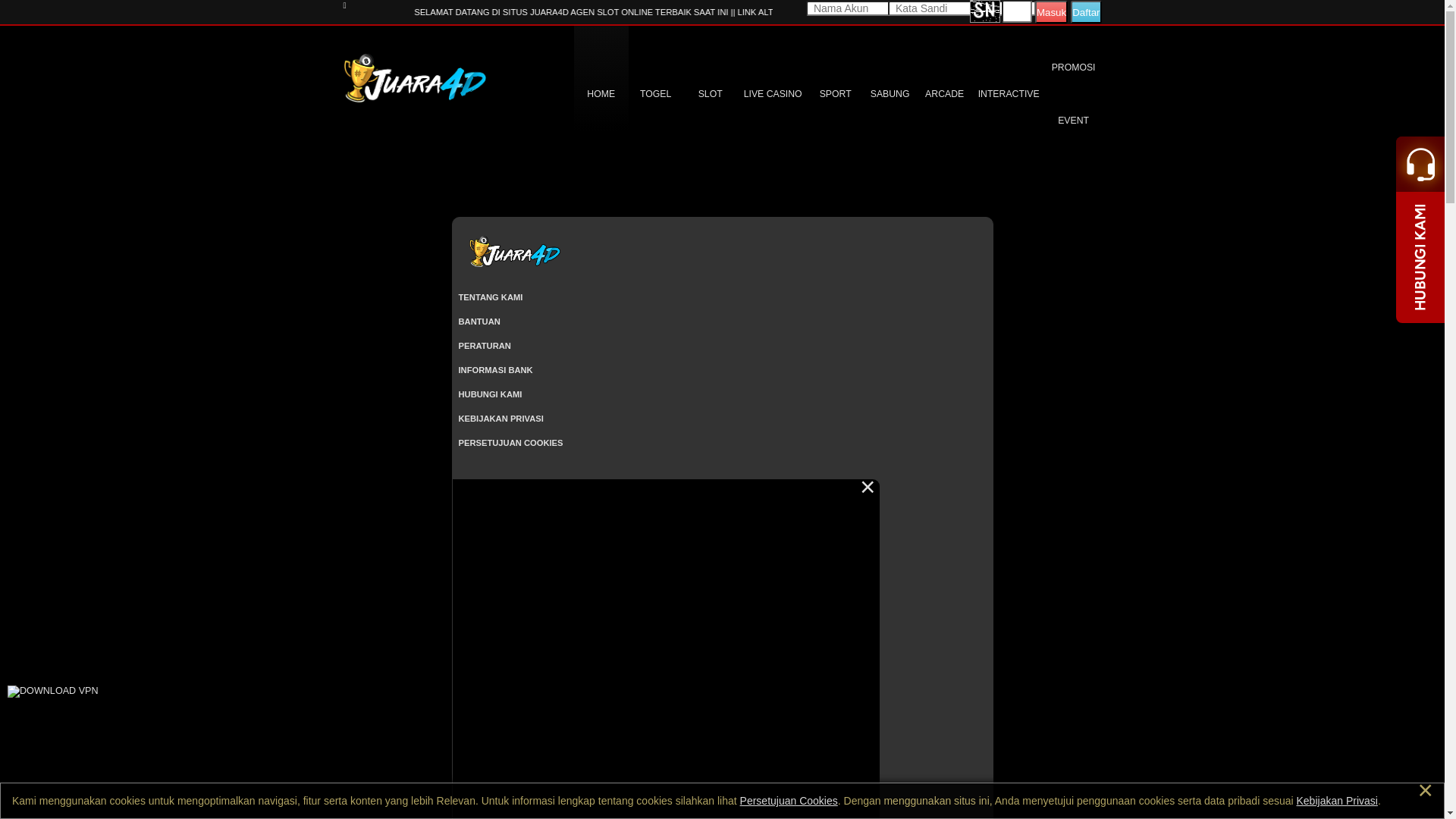Viewport: 1456px width, 819px height.
Task: Click HUBUNGI KAMI footer link
Action: tap(490, 394)
